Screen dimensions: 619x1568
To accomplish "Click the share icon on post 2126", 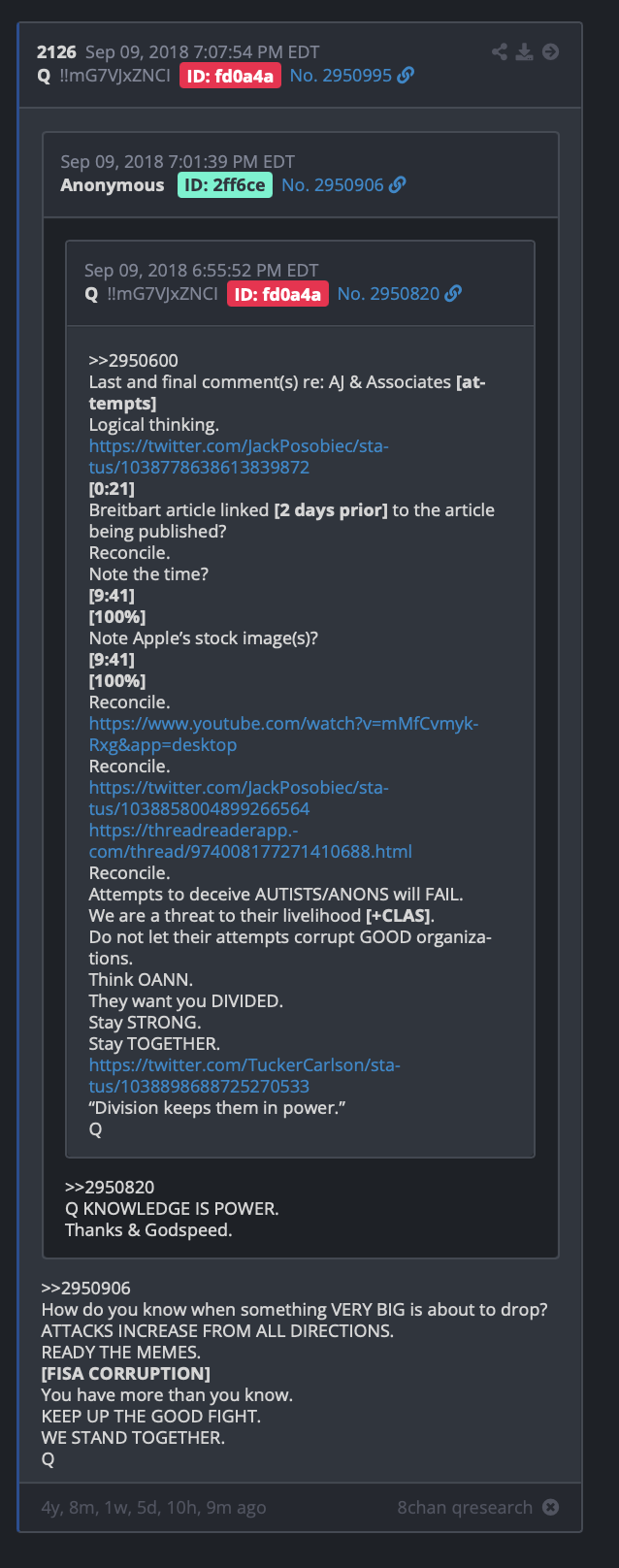I will (x=500, y=52).
